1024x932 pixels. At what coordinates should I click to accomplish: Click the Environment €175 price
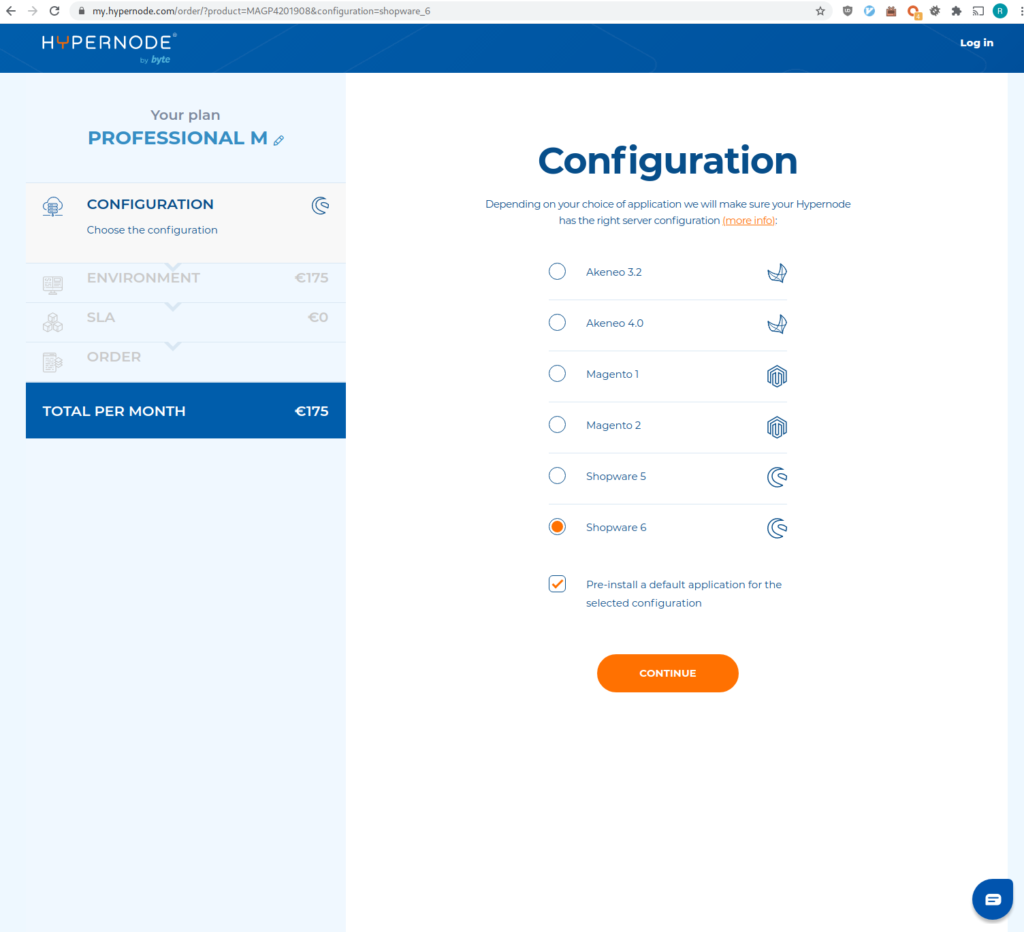tap(312, 278)
